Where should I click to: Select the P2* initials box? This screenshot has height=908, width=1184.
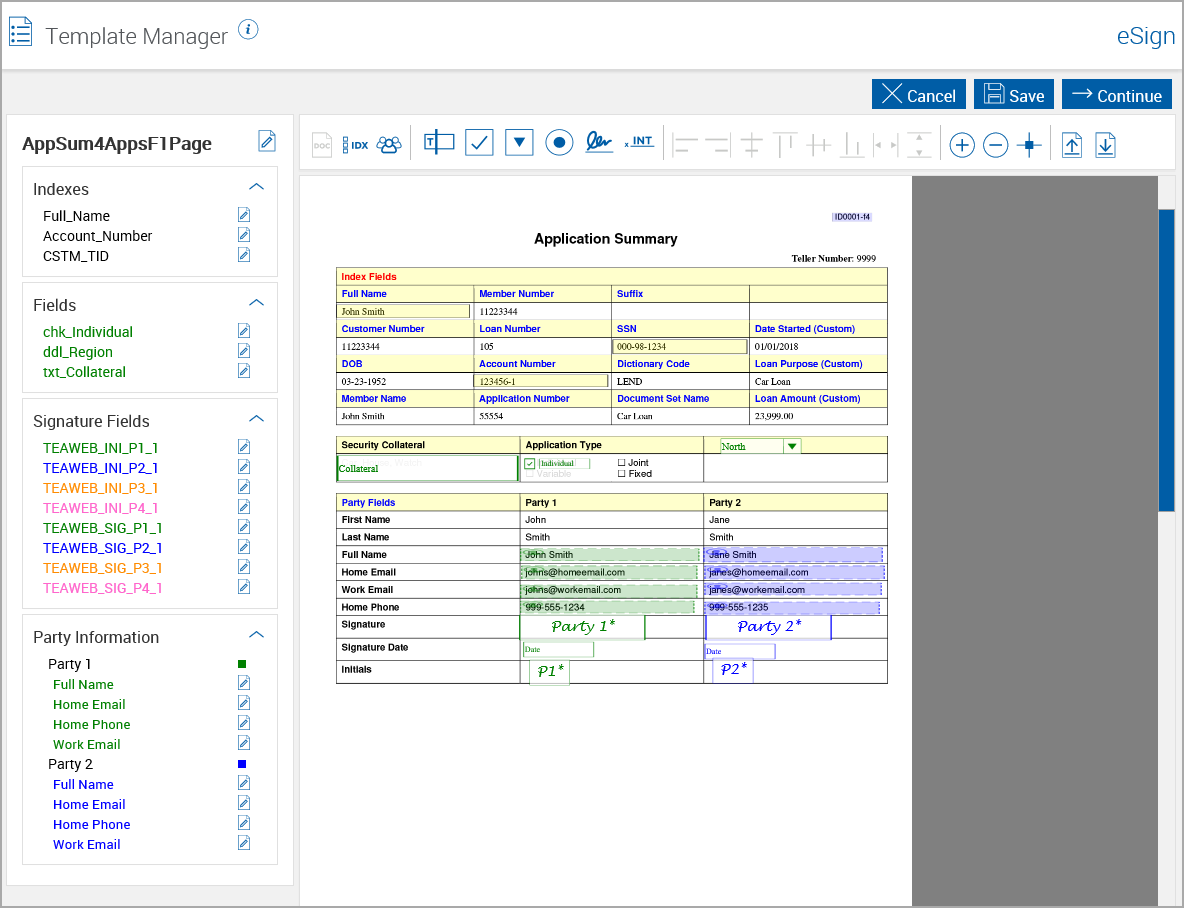(733, 670)
